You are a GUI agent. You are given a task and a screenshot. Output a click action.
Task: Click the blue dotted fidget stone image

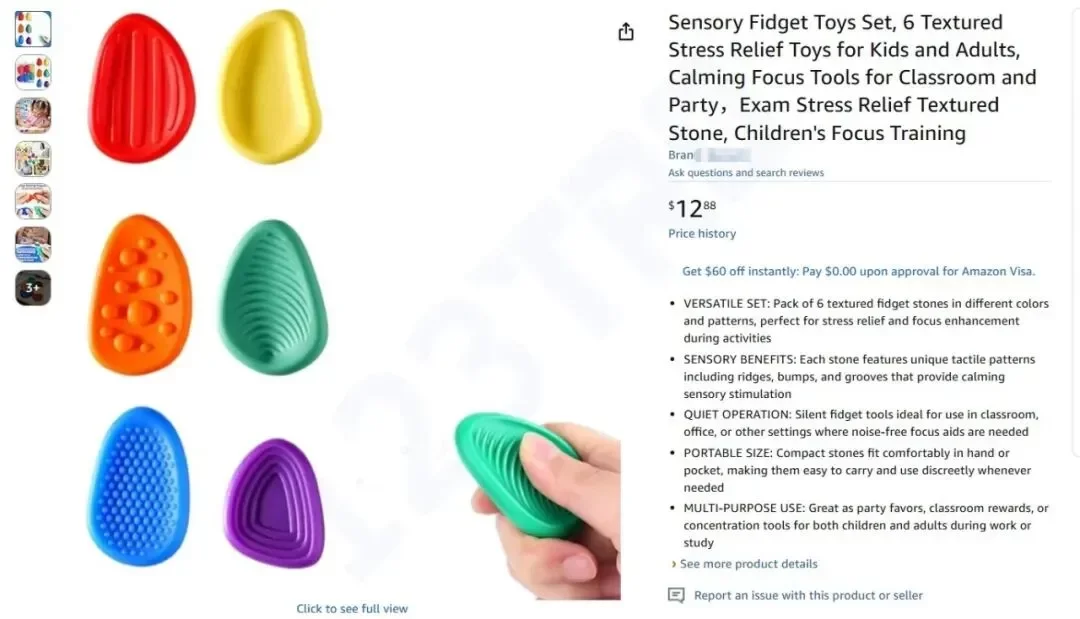coord(138,486)
